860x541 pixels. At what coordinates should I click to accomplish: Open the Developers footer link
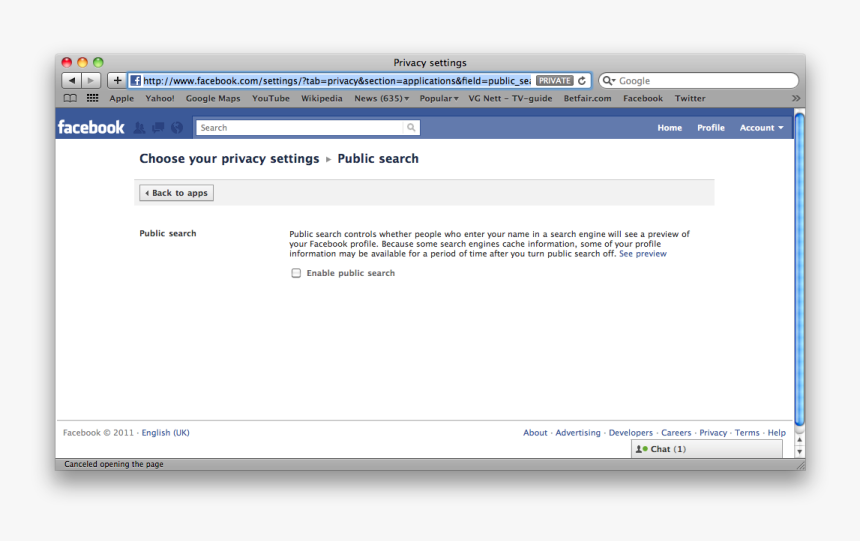(631, 432)
